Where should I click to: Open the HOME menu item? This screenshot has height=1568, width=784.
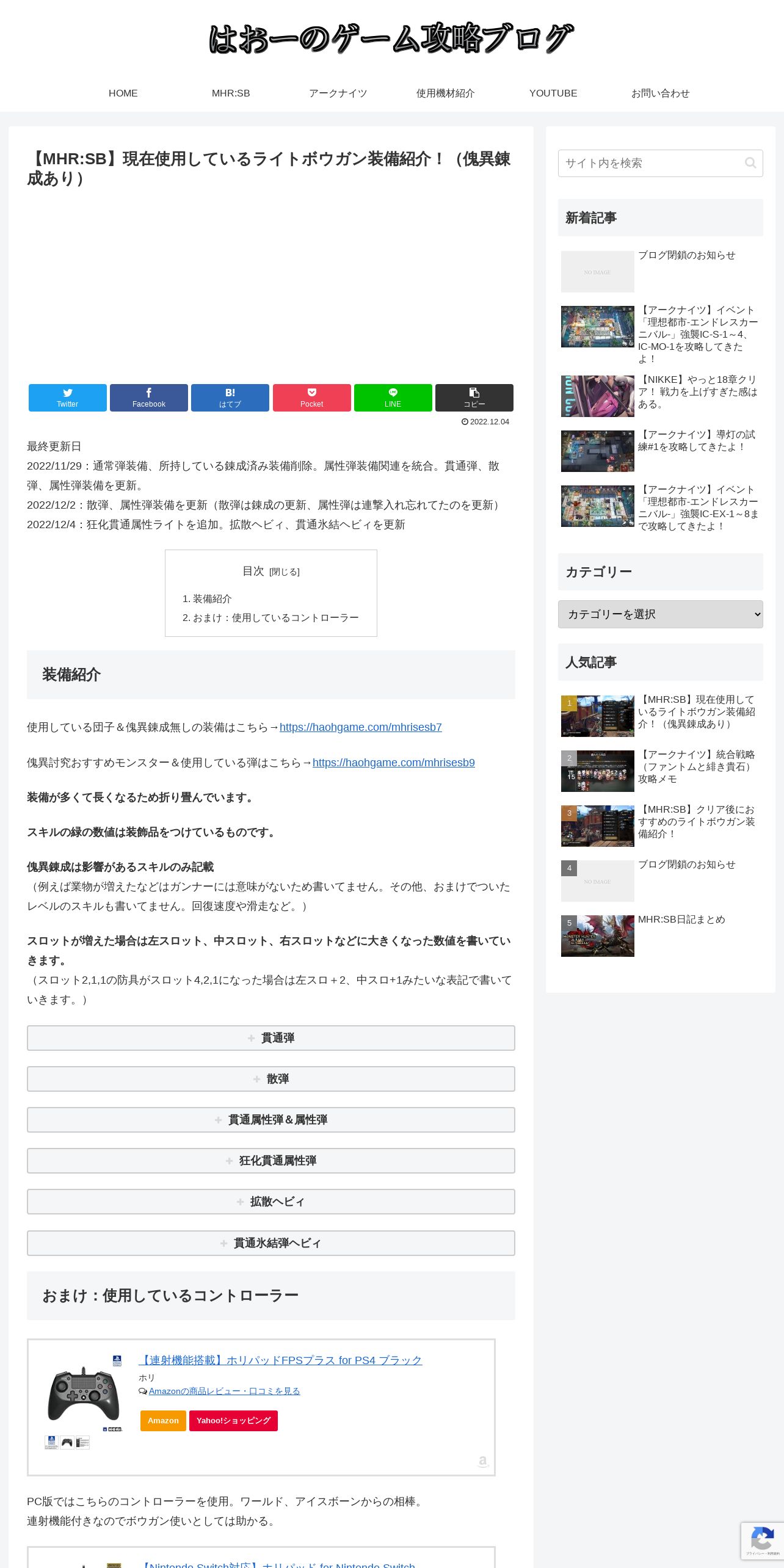123,93
